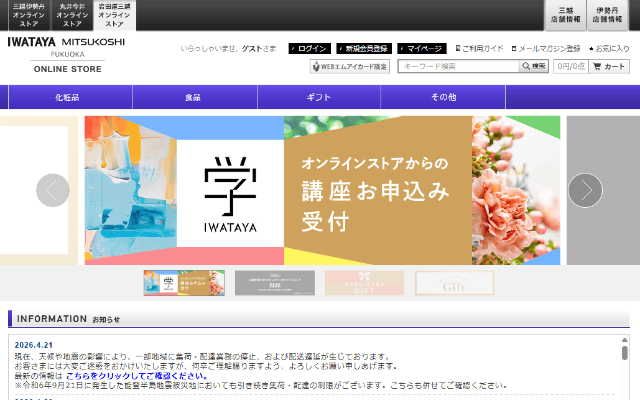Switch to 丸井今井オンラインストア tab
Image resolution: width=640 pixels, height=400 pixels.
pos(72,15)
